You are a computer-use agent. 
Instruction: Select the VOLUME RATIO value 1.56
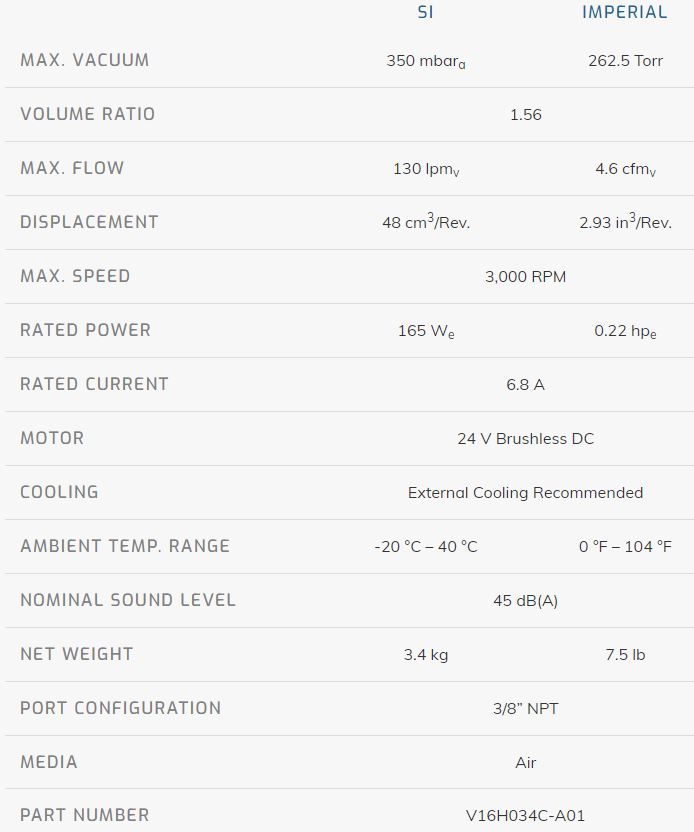click(x=526, y=115)
